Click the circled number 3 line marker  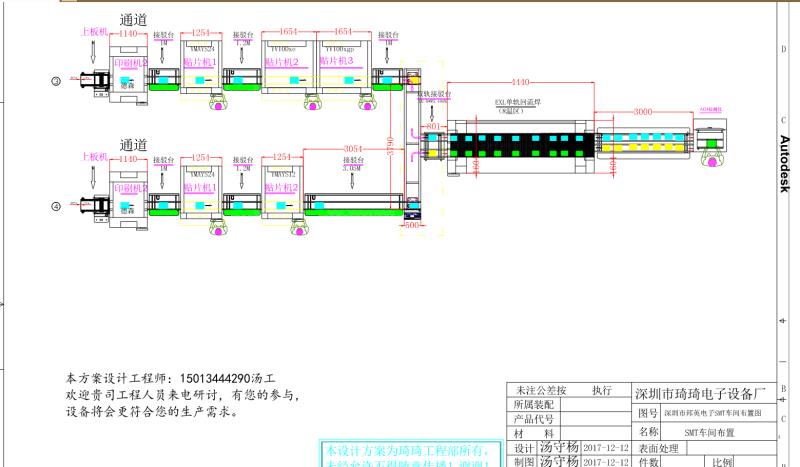[57, 80]
